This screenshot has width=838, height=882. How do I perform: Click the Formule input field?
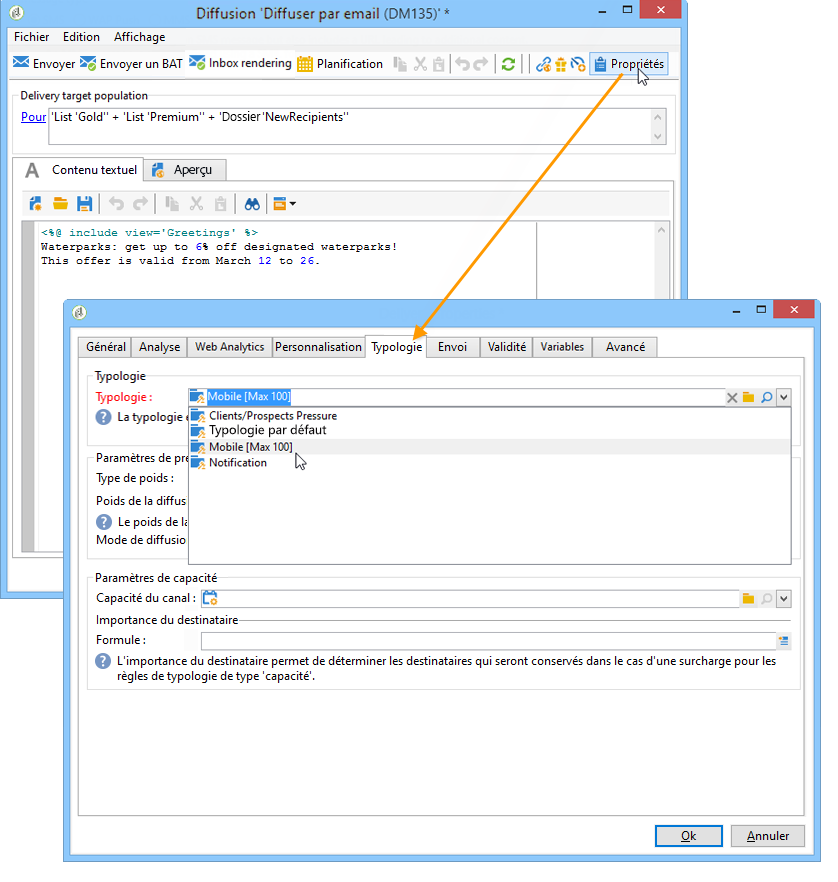point(488,641)
